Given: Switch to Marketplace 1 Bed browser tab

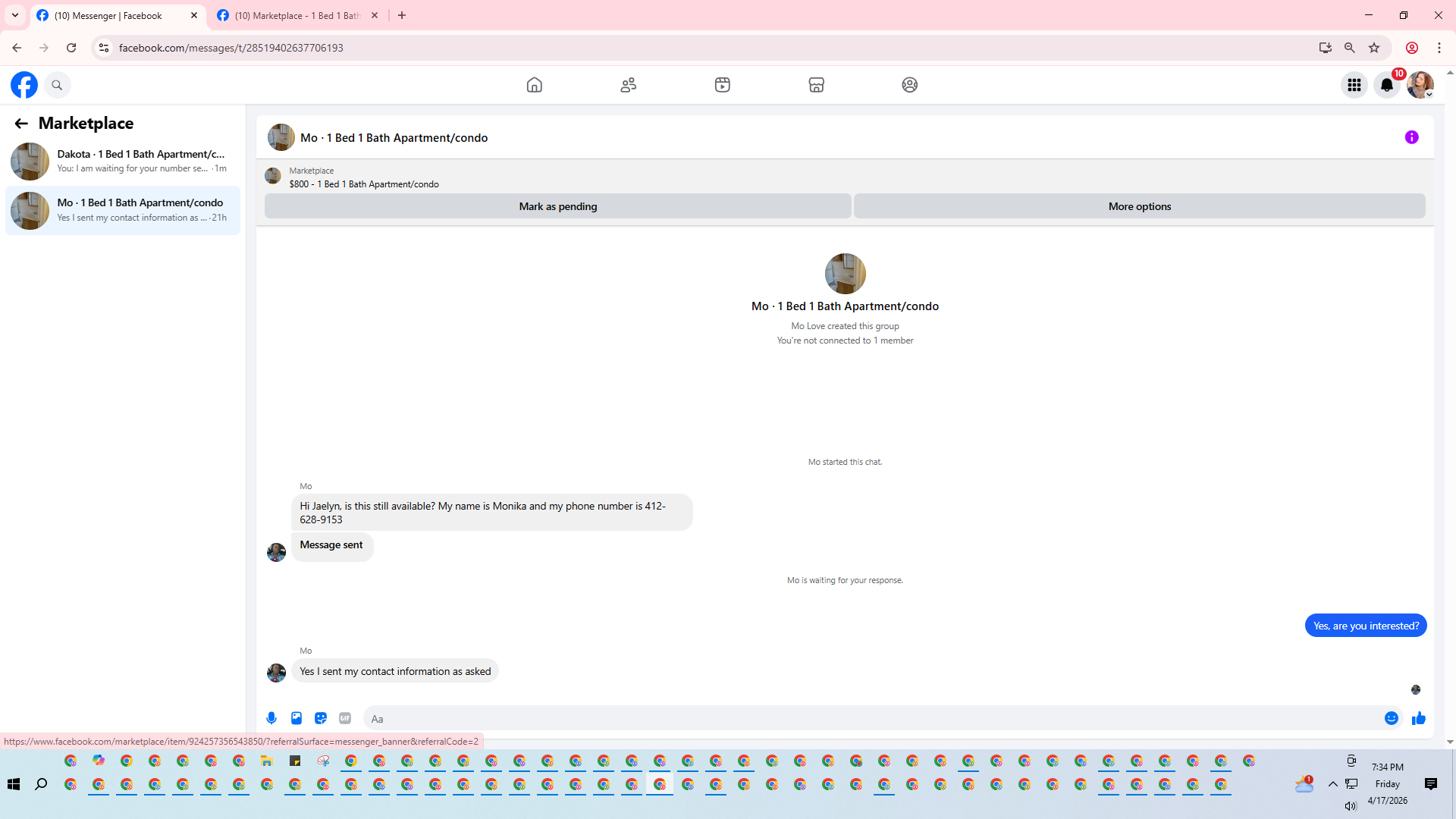Looking at the screenshot, I should click(x=296, y=15).
